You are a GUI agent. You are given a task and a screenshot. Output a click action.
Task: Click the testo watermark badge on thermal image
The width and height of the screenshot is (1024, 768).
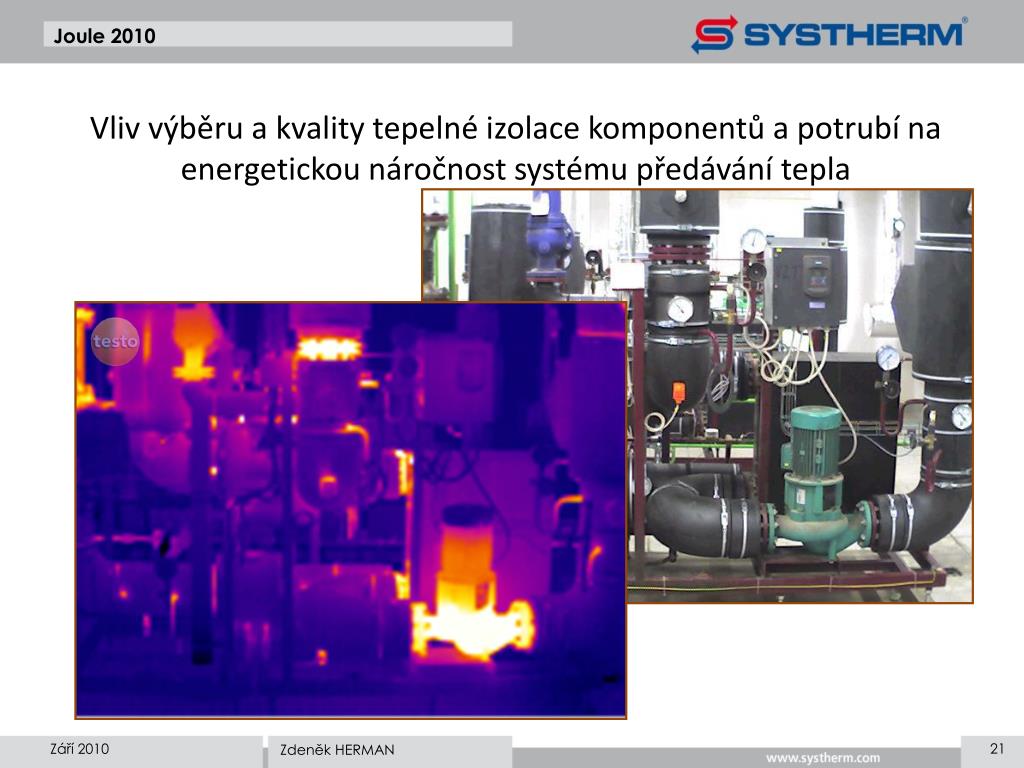click(x=115, y=341)
